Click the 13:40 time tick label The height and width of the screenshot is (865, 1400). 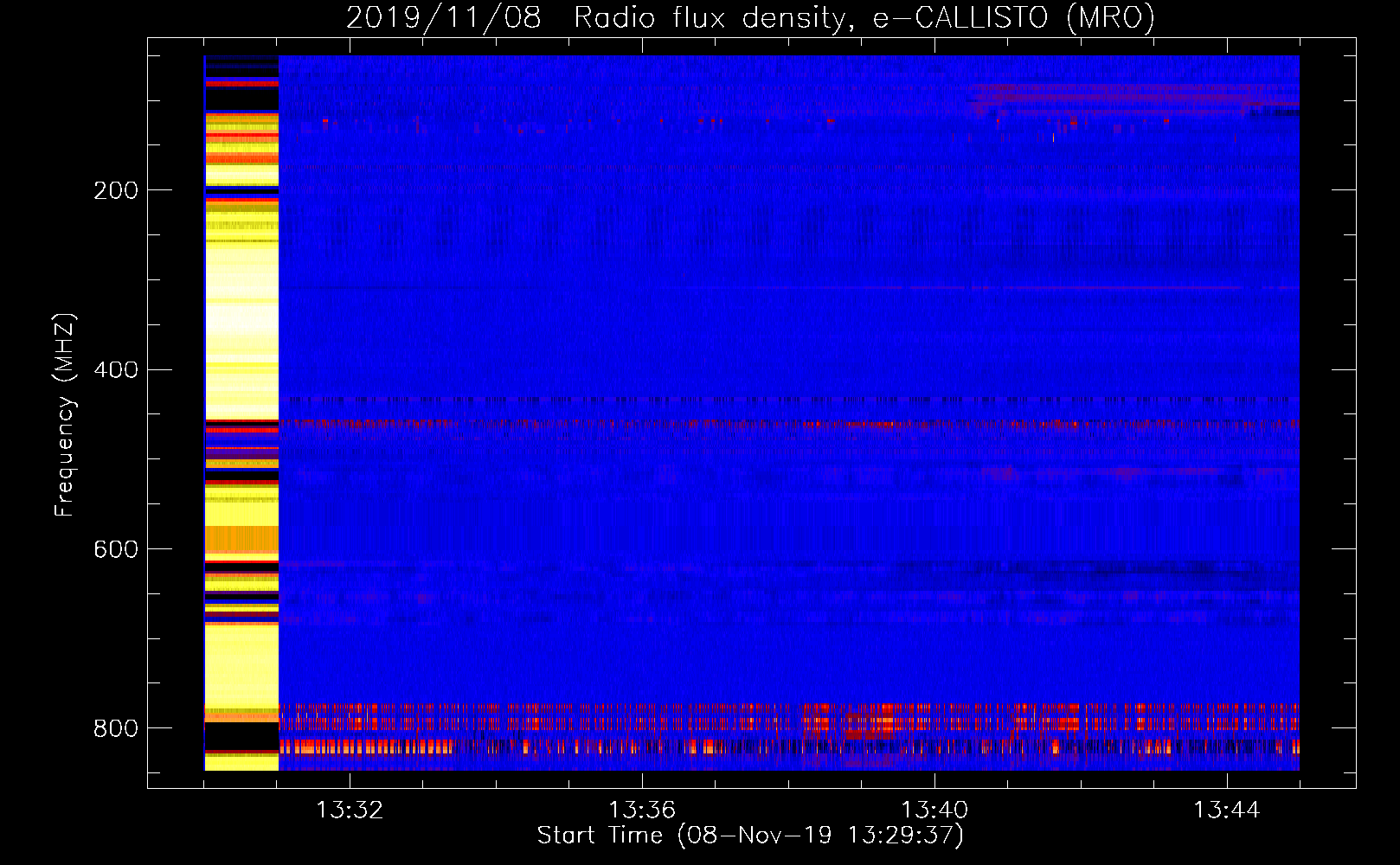tap(934, 811)
